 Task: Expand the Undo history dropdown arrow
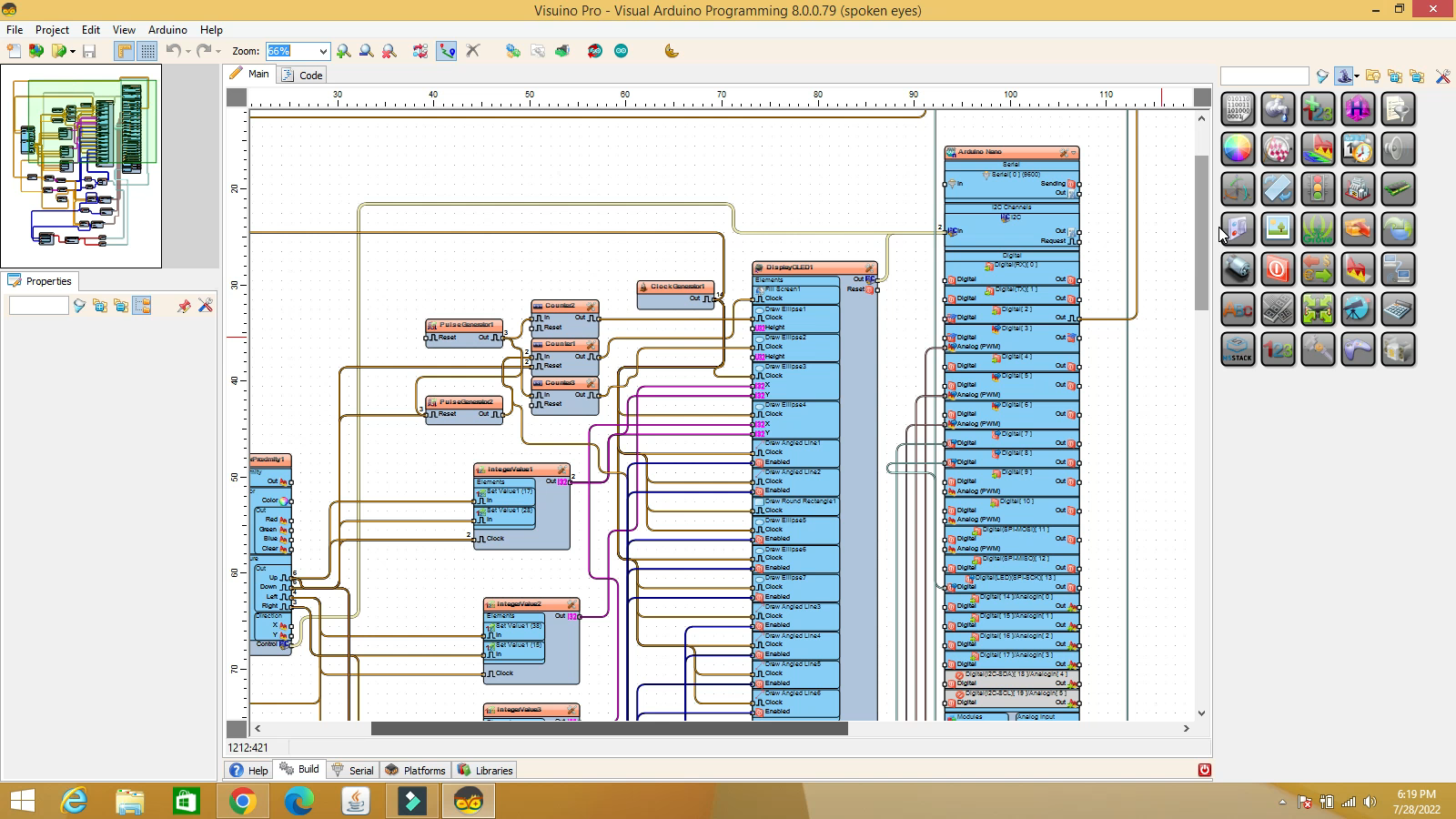[x=188, y=51]
